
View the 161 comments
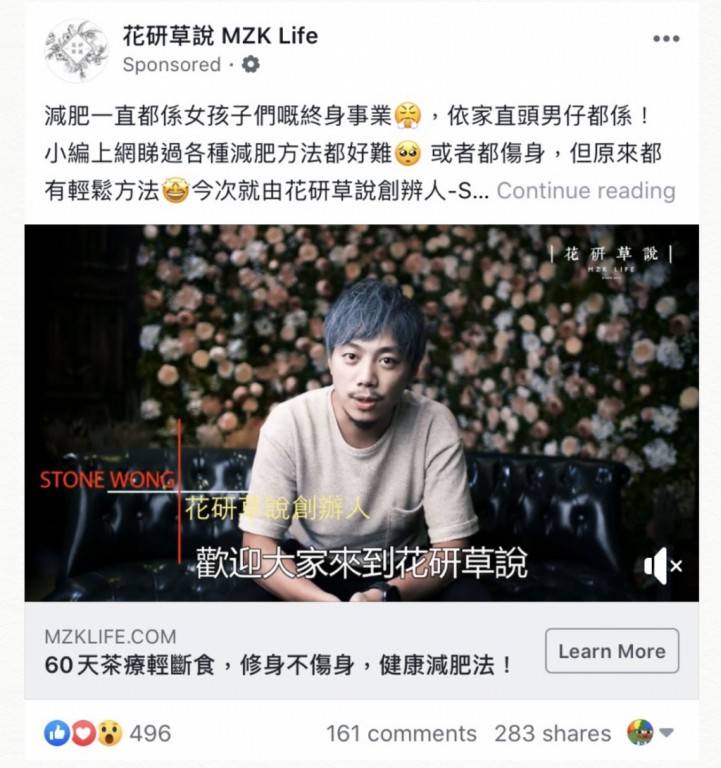click(x=401, y=733)
